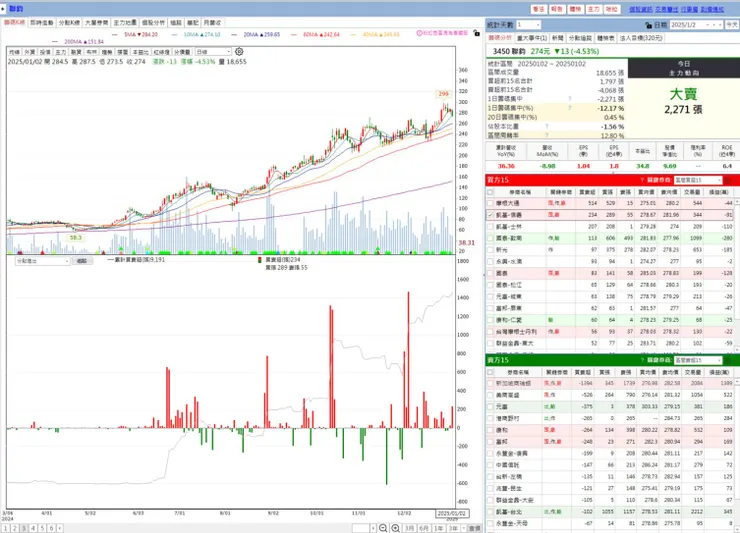740x533 pixels.
Task: Open chart settings gear icon
Action: pyautogui.click(x=239, y=51)
